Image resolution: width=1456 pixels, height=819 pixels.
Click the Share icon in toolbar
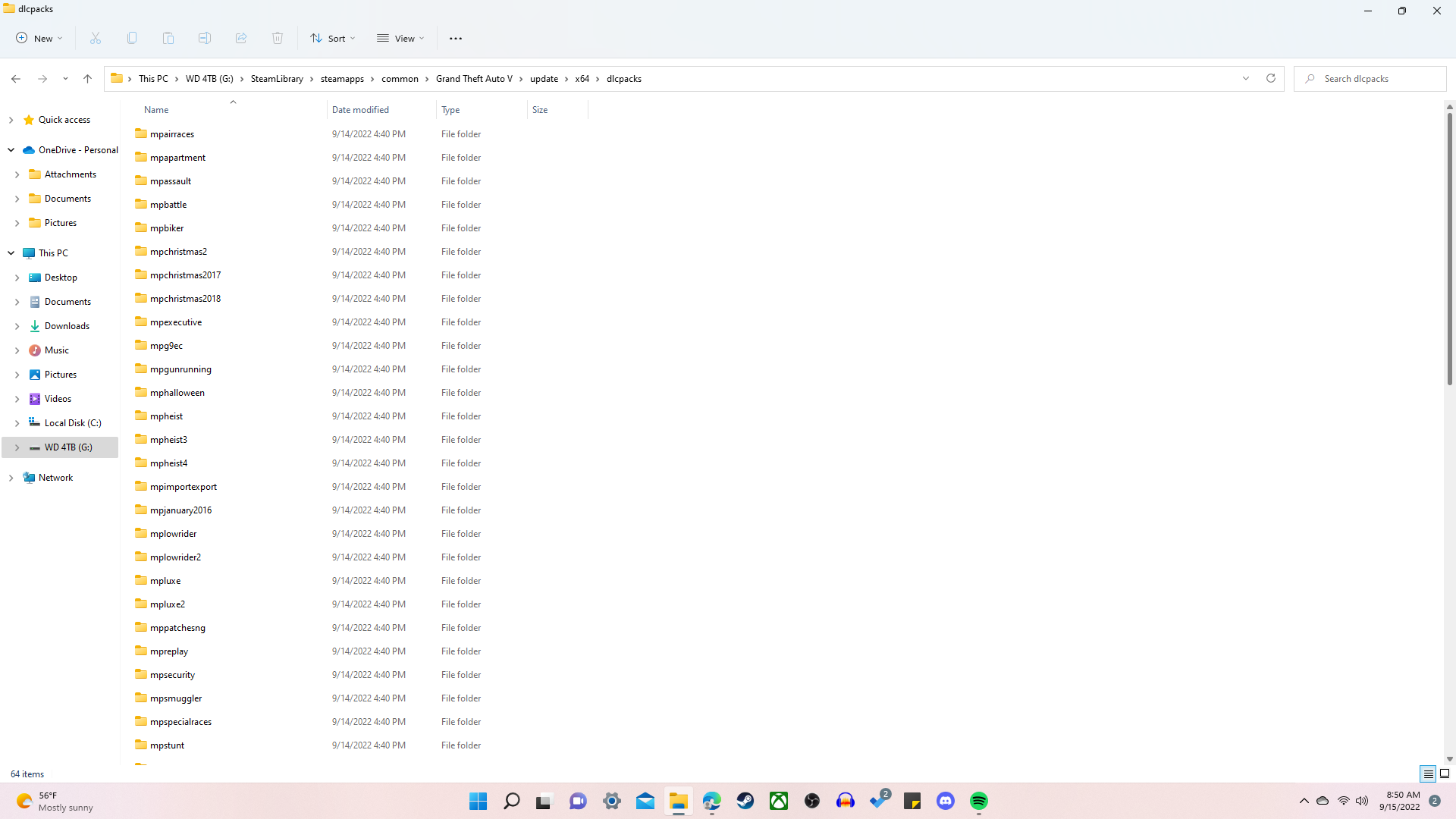[x=241, y=38]
